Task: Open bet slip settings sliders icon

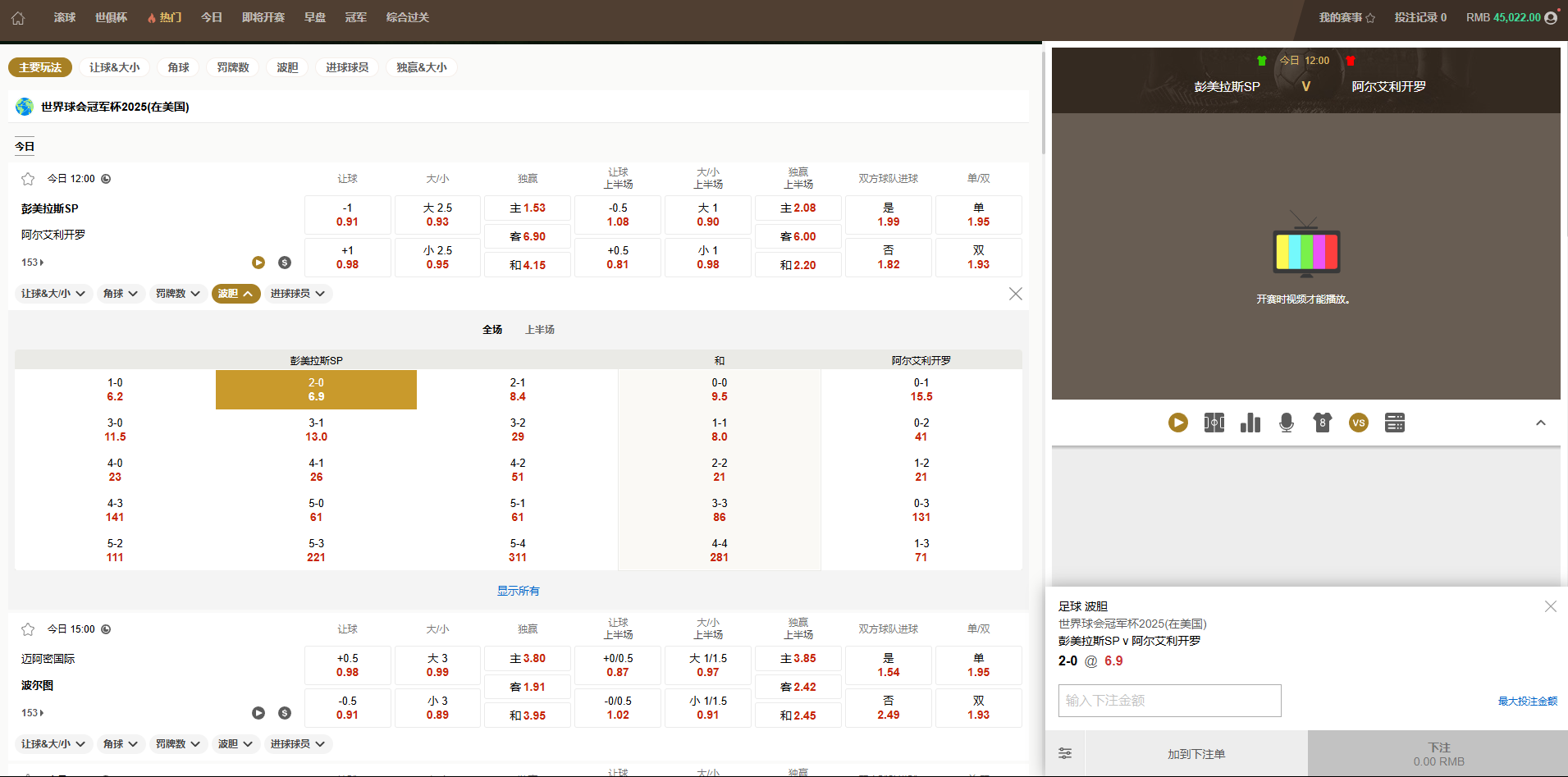Action: click(x=1065, y=753)
